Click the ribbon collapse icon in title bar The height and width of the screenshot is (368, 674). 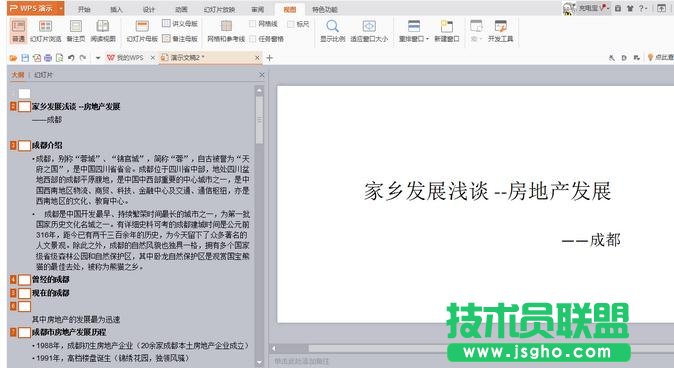662,8
